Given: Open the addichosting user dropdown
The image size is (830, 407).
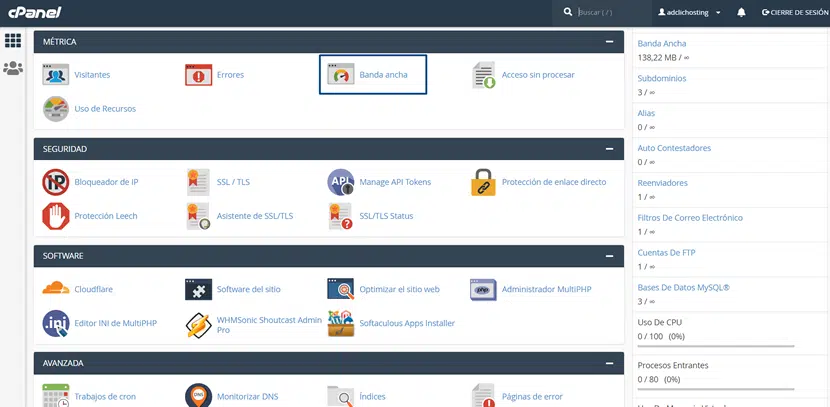Looking at the screenshot, I should 690,13.
